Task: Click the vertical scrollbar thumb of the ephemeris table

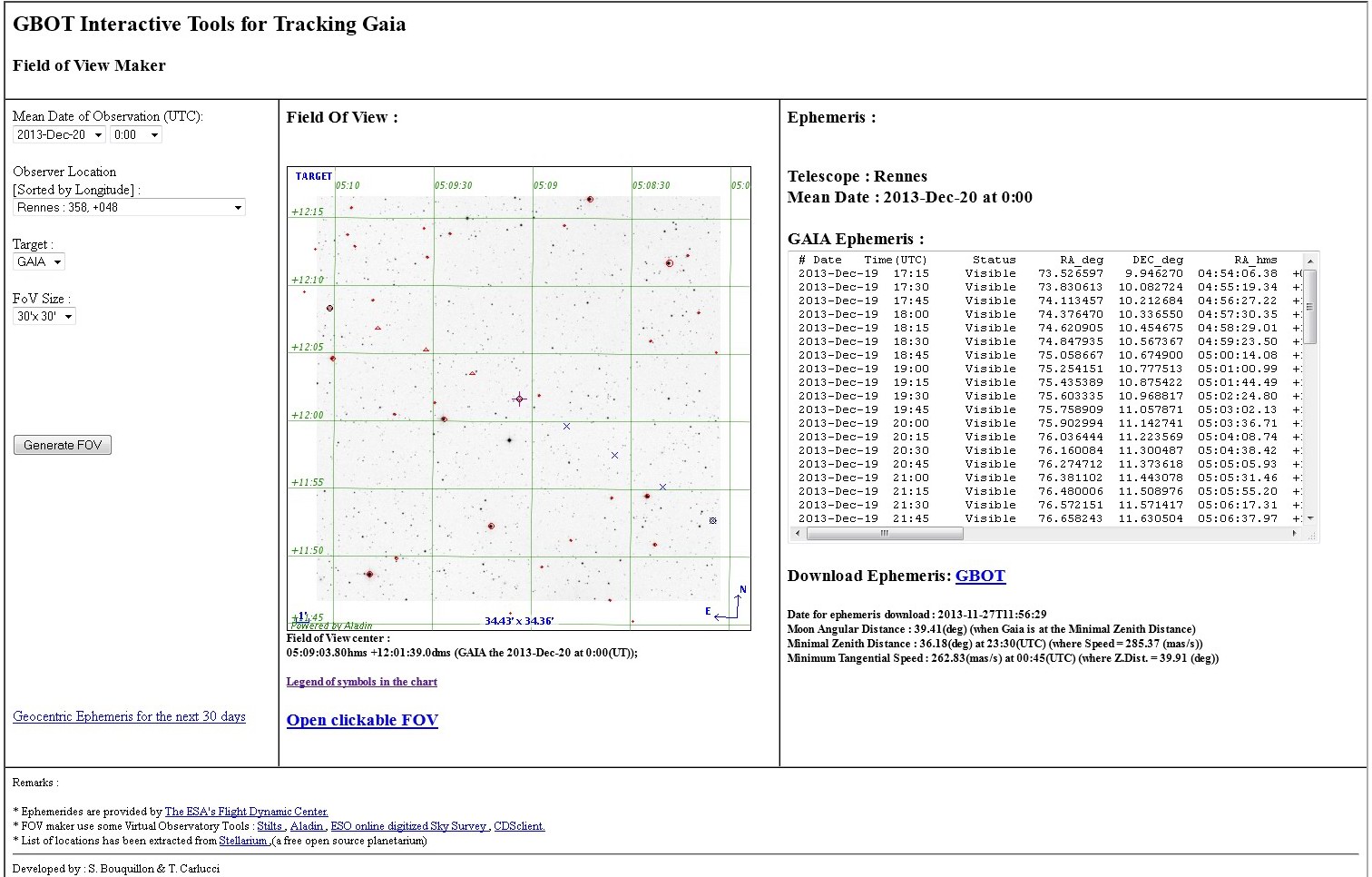Action: click(x=1309, y=306)
